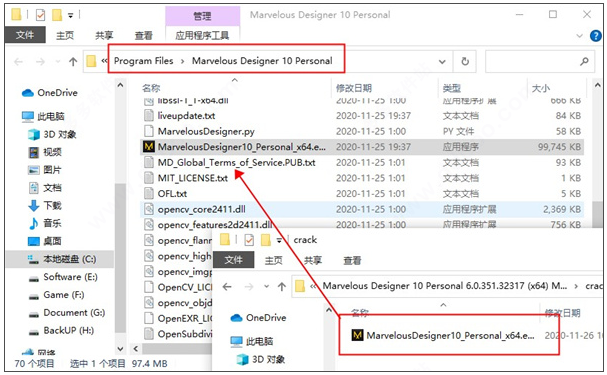Screen dimensions: 607x375
Task: Click the help question mark icon
Action: [x=596, y=36]
